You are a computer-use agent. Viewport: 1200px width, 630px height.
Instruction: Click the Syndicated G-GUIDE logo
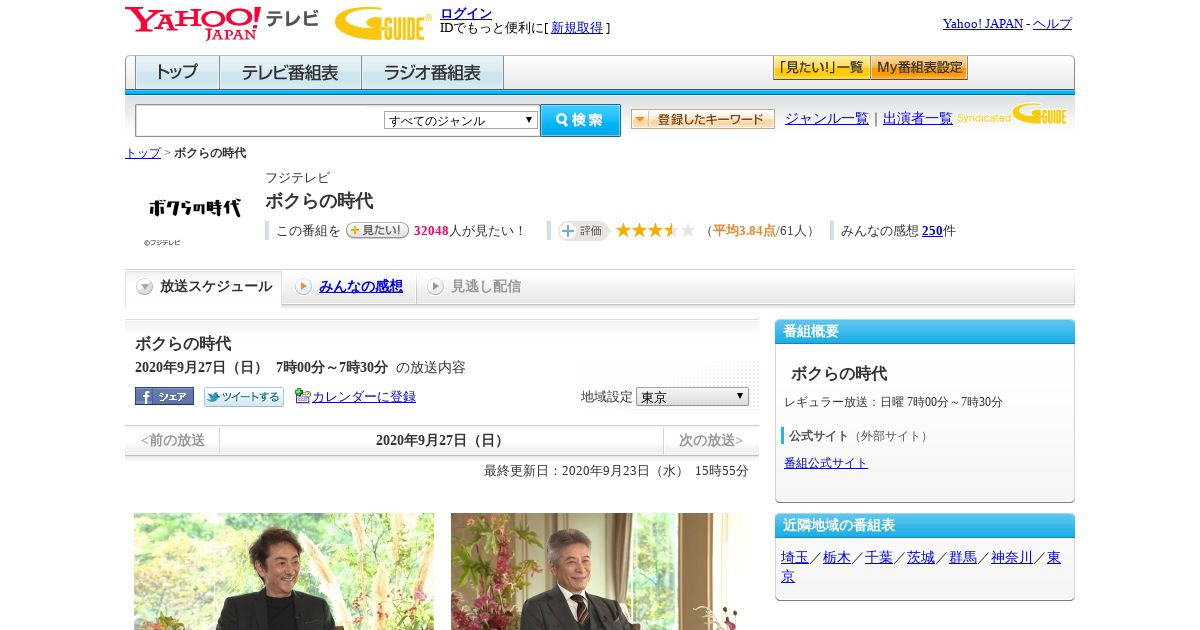click(1011, 115)
